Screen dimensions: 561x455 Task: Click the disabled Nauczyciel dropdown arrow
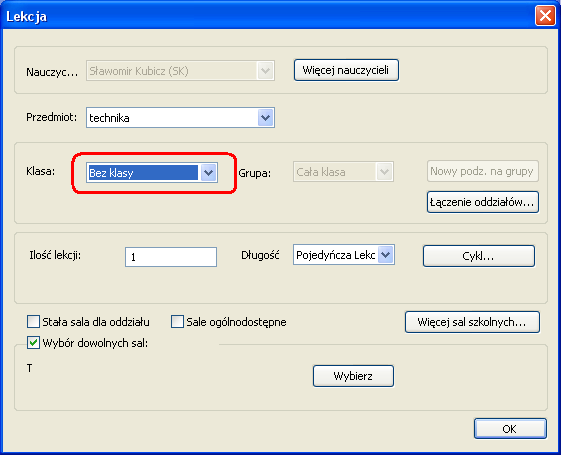point(265,70)
